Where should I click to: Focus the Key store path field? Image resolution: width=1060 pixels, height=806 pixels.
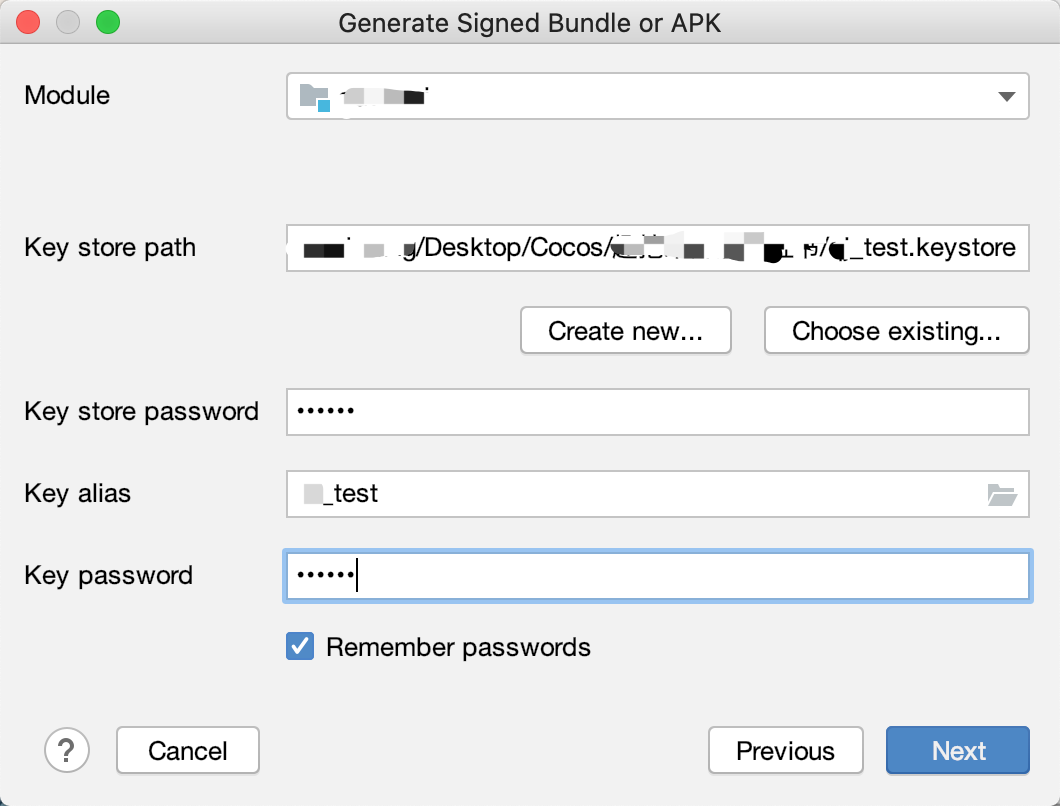pyautogui.click(x=657, y=248)
